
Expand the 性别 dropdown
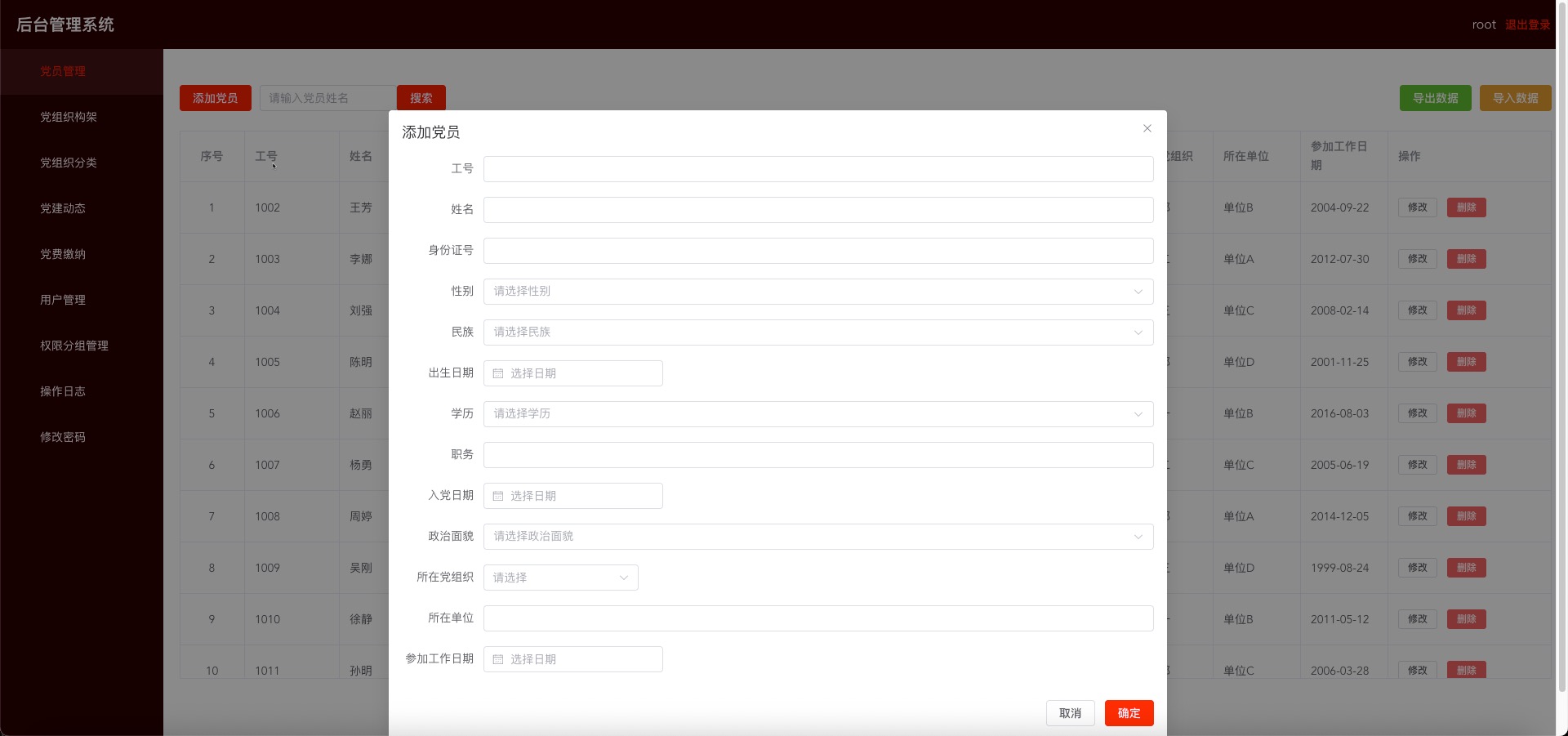818,292
